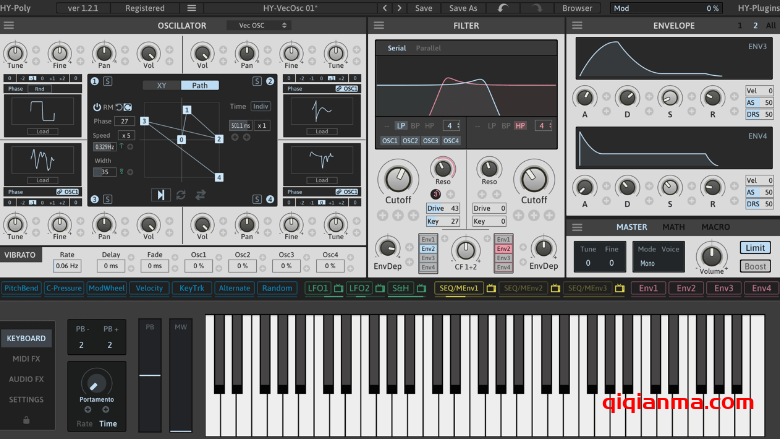Screen dimensions: 780x439
Task: Switch to the MATH tab
Action: 674,227
